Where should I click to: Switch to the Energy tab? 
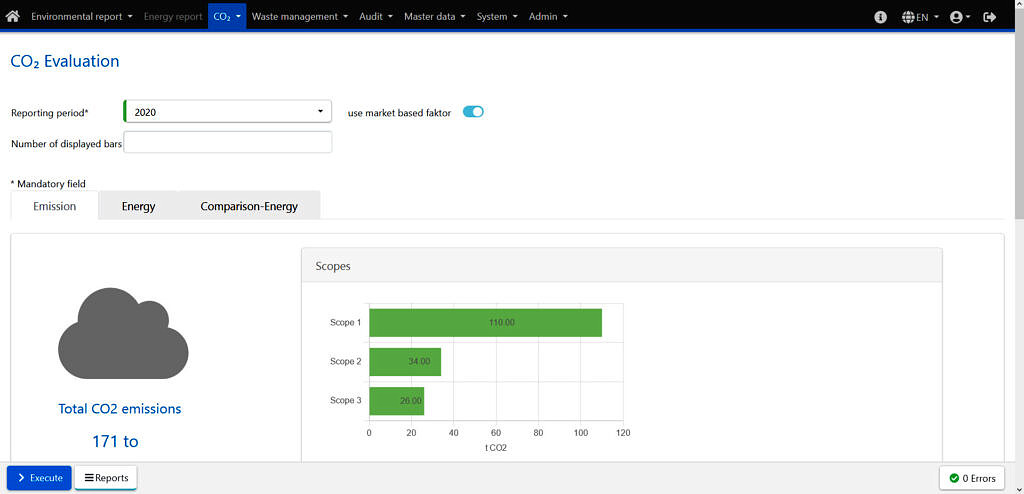138,206
